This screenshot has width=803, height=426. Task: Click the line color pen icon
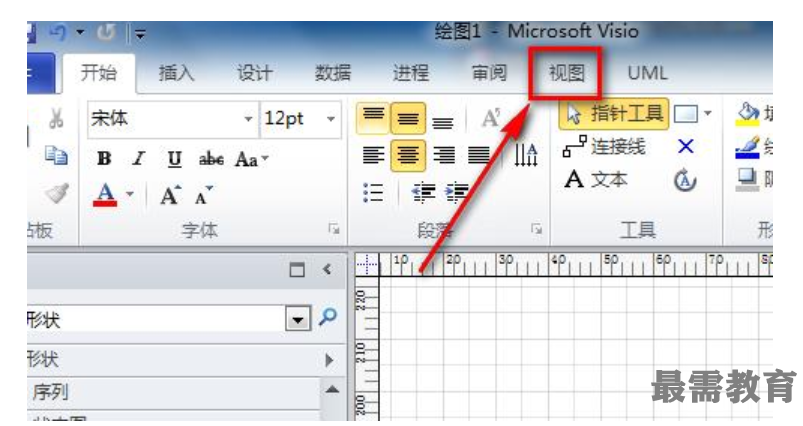point(747,147)
